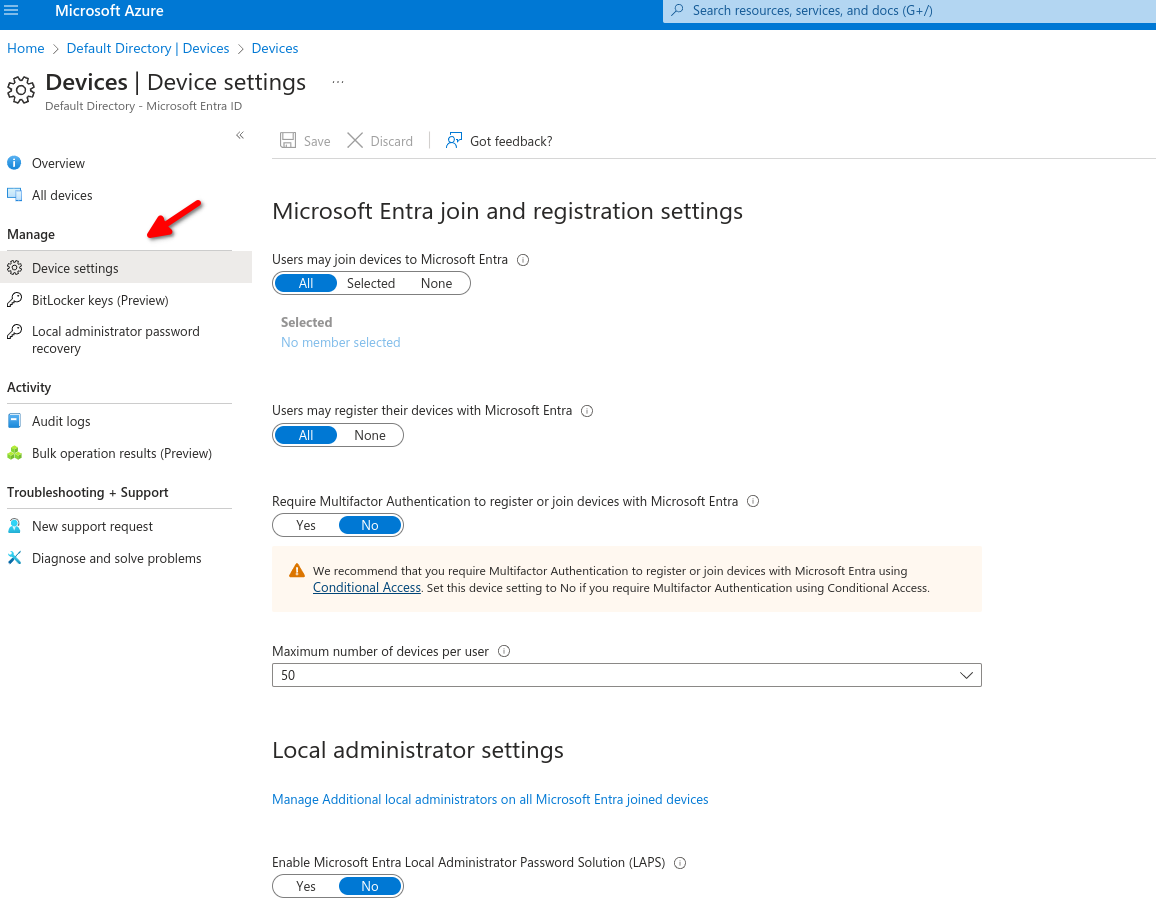The image size is (1156, 923).
Task: Open All devices in sidebar
Action: point(62,195)
